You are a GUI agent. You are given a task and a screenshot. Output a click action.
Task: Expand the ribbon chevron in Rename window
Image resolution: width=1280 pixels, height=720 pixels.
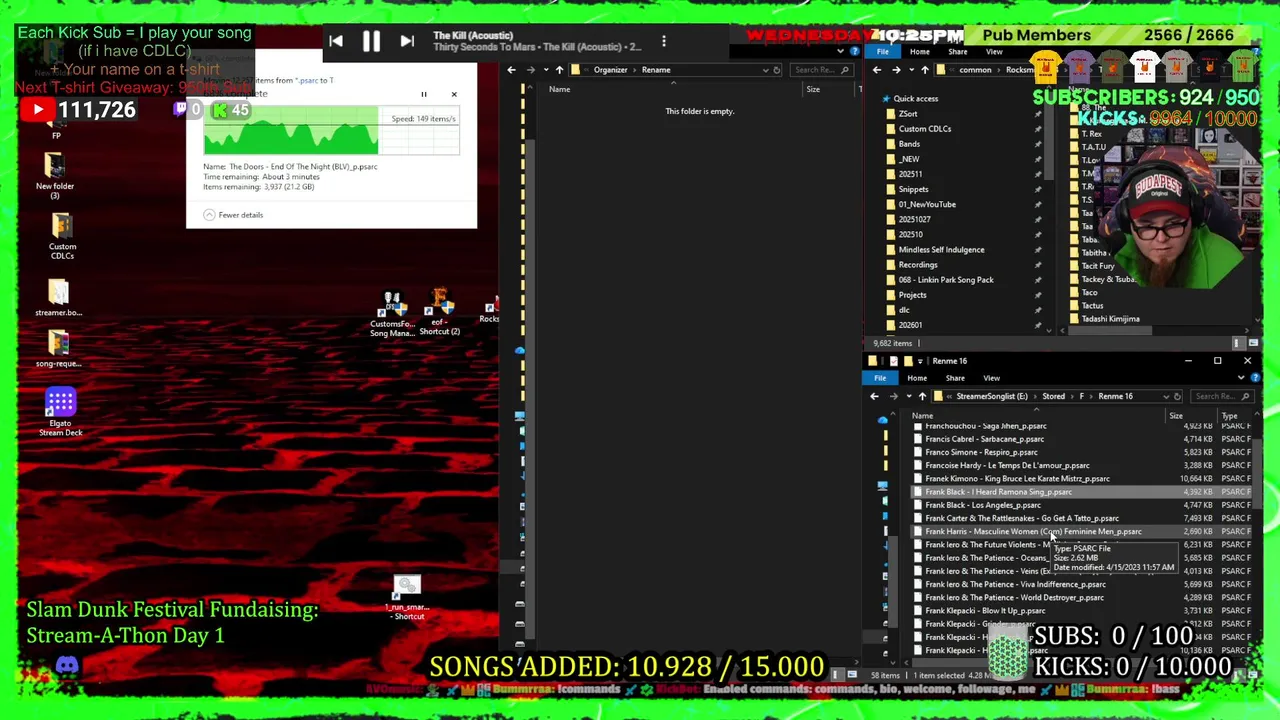[x=839, y=51]
